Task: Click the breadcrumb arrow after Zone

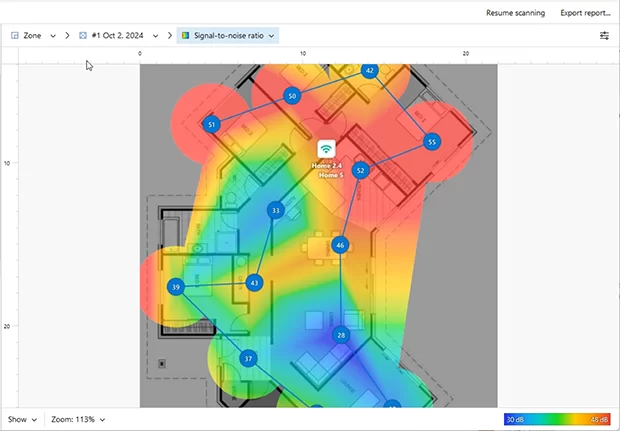Action: tap(67, 36)
